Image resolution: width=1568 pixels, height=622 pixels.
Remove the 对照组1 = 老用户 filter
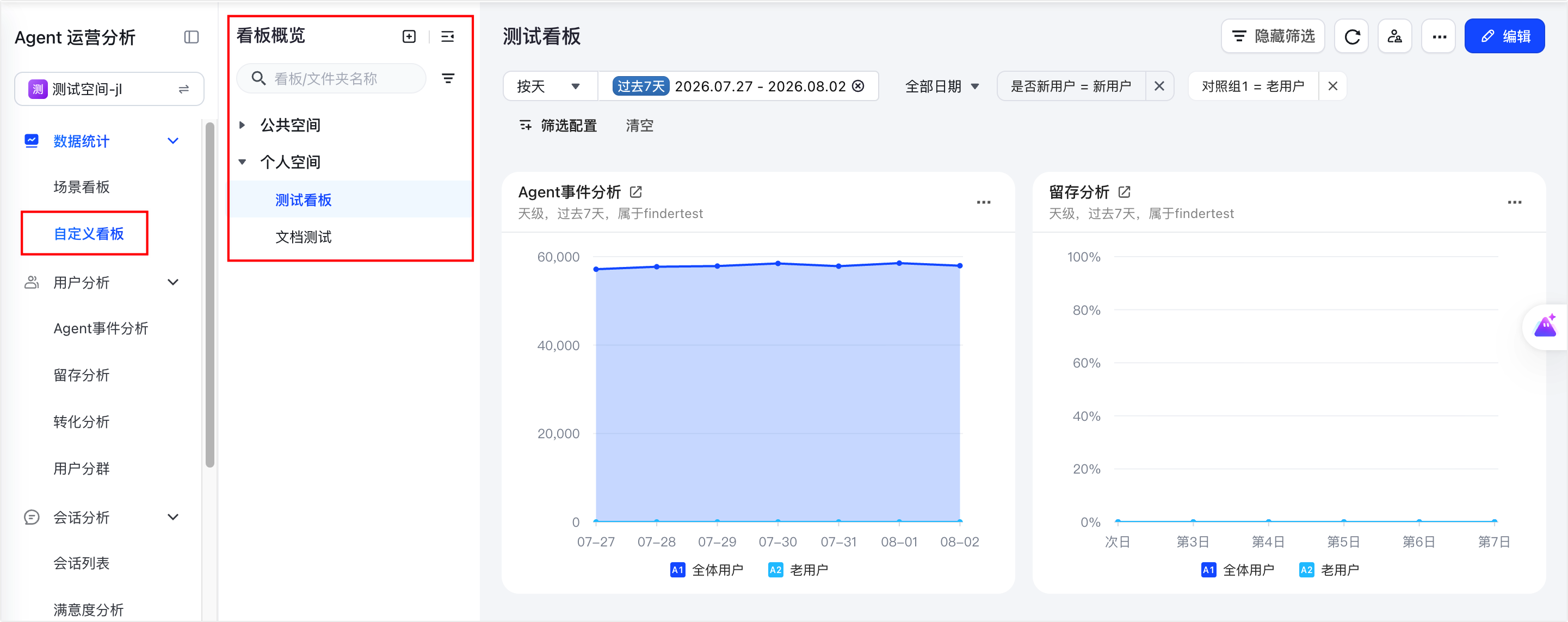click(x=1332, y=86)
